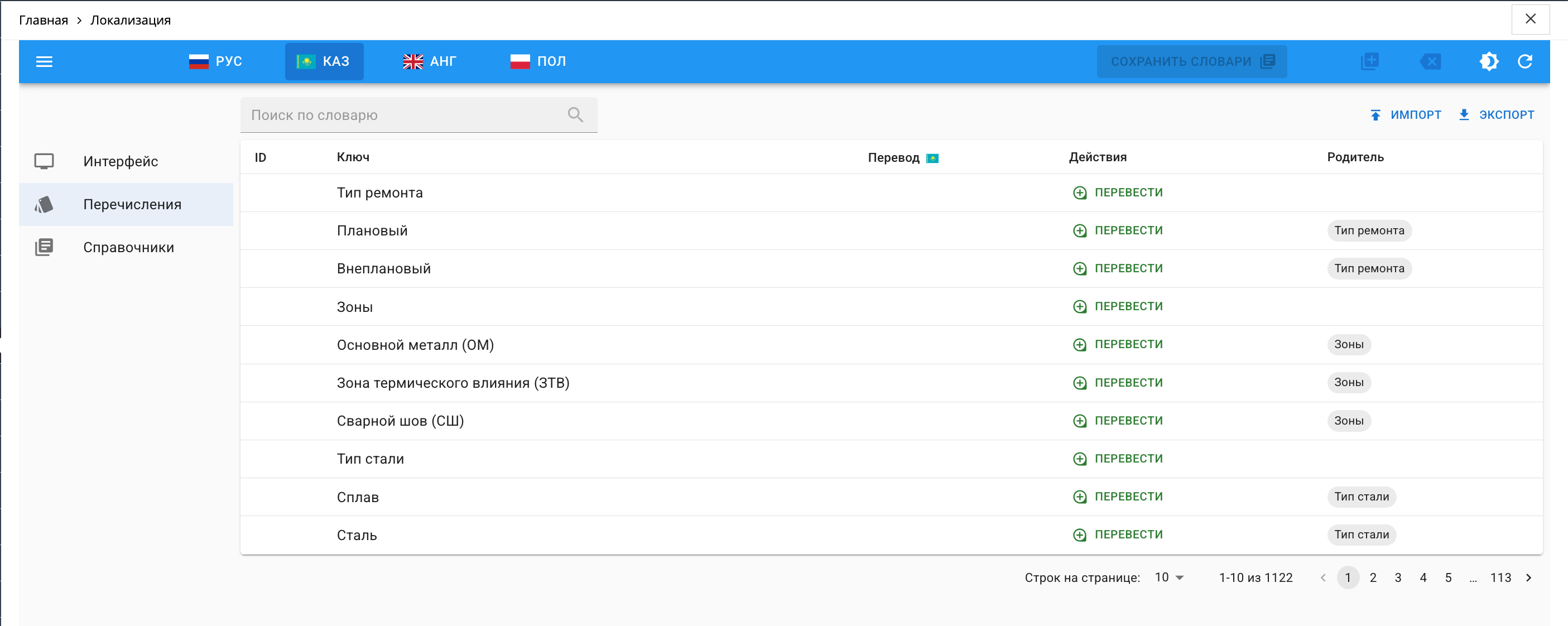Image resolution: width=1568 pixels, height=626 pixels.
Task: Click the refresh dictionaries icon
Action: coord(1526,61)
